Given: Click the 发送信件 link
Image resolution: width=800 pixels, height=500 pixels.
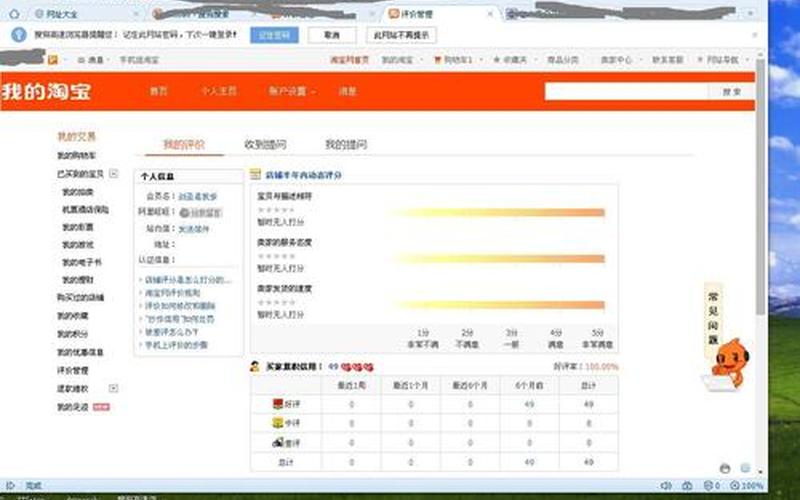Looking at the screenshot, I should 194,229.
